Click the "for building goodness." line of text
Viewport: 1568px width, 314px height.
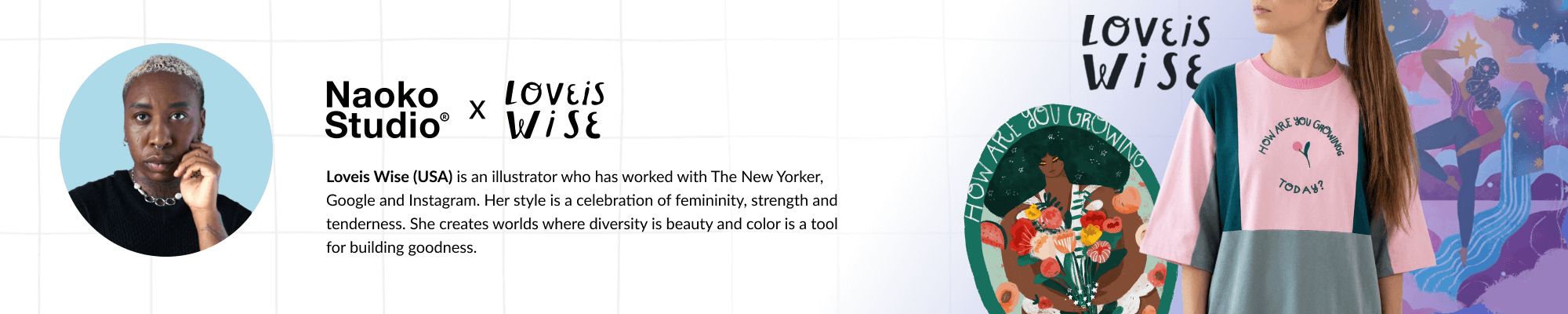coord(401,247)
